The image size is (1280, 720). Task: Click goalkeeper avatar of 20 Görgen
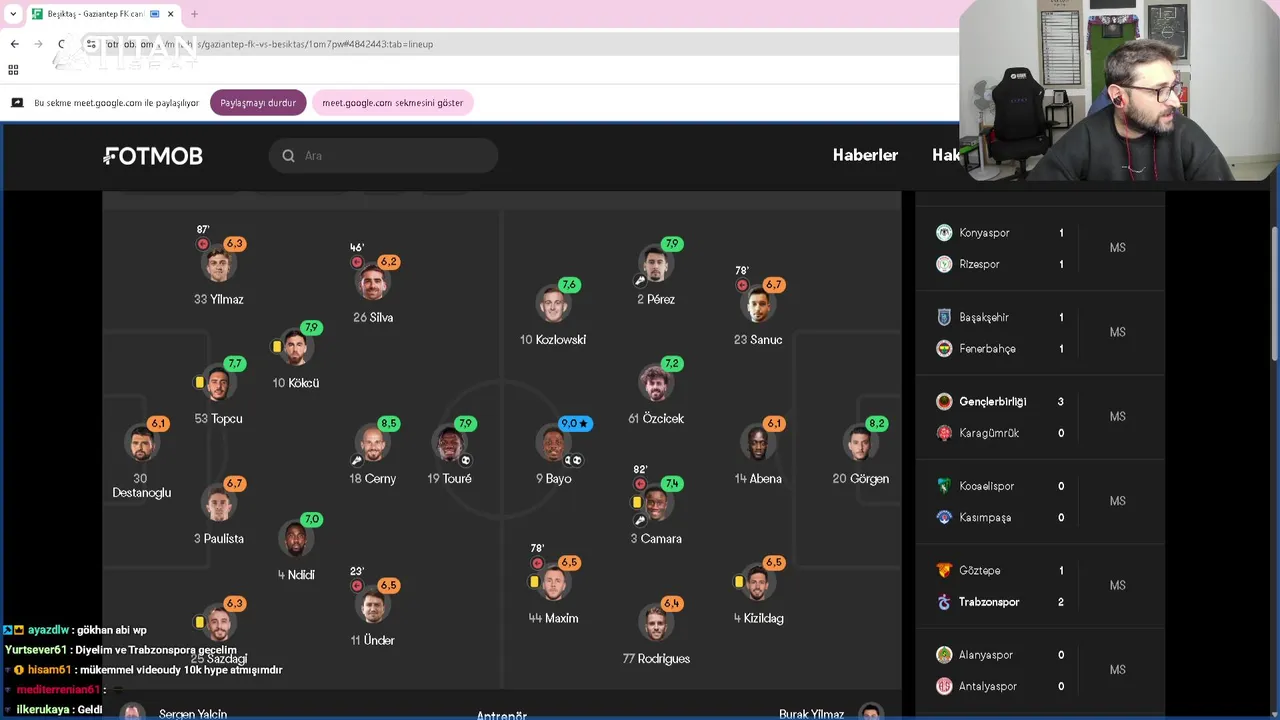pos(860,444)
